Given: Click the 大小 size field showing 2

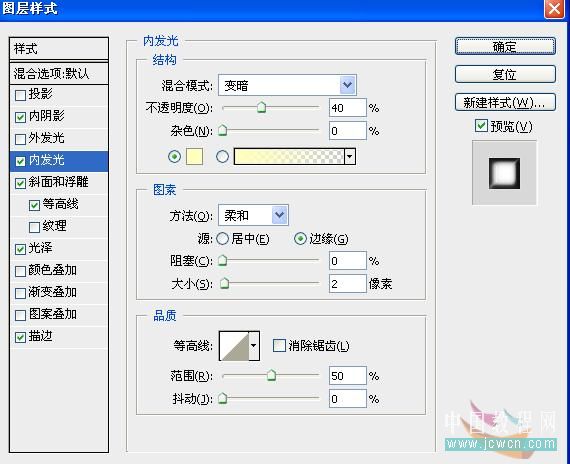Looking at the screenshot, I should pos(348,284).
